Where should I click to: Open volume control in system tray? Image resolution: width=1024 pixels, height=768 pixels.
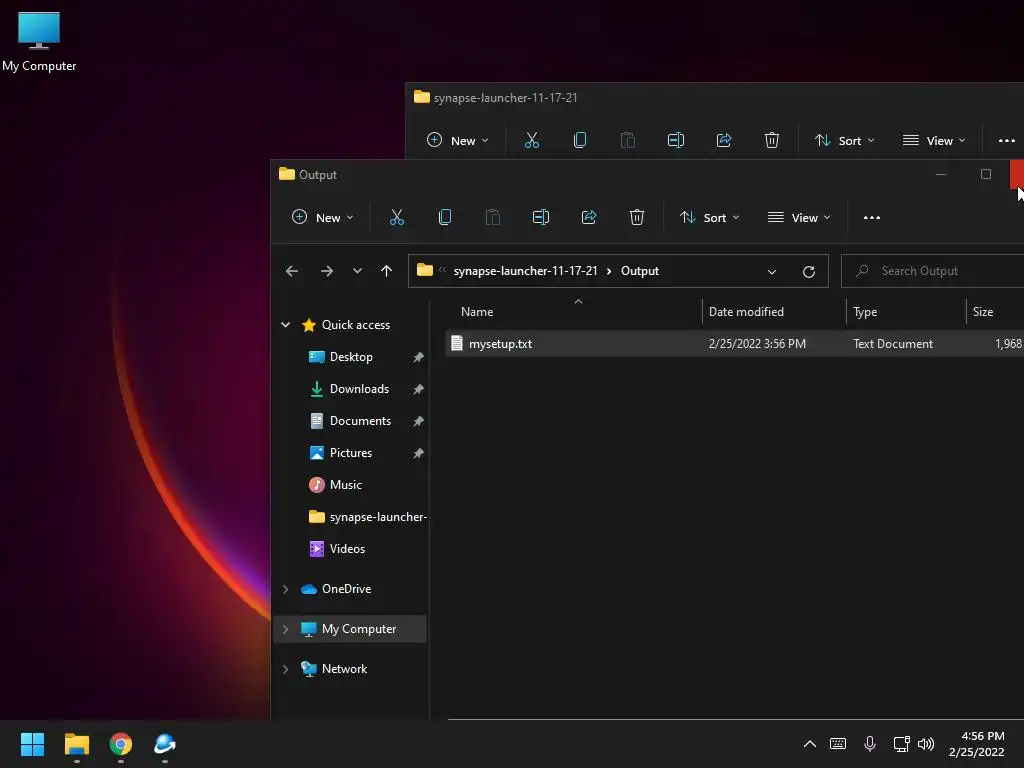pos(926,744)
